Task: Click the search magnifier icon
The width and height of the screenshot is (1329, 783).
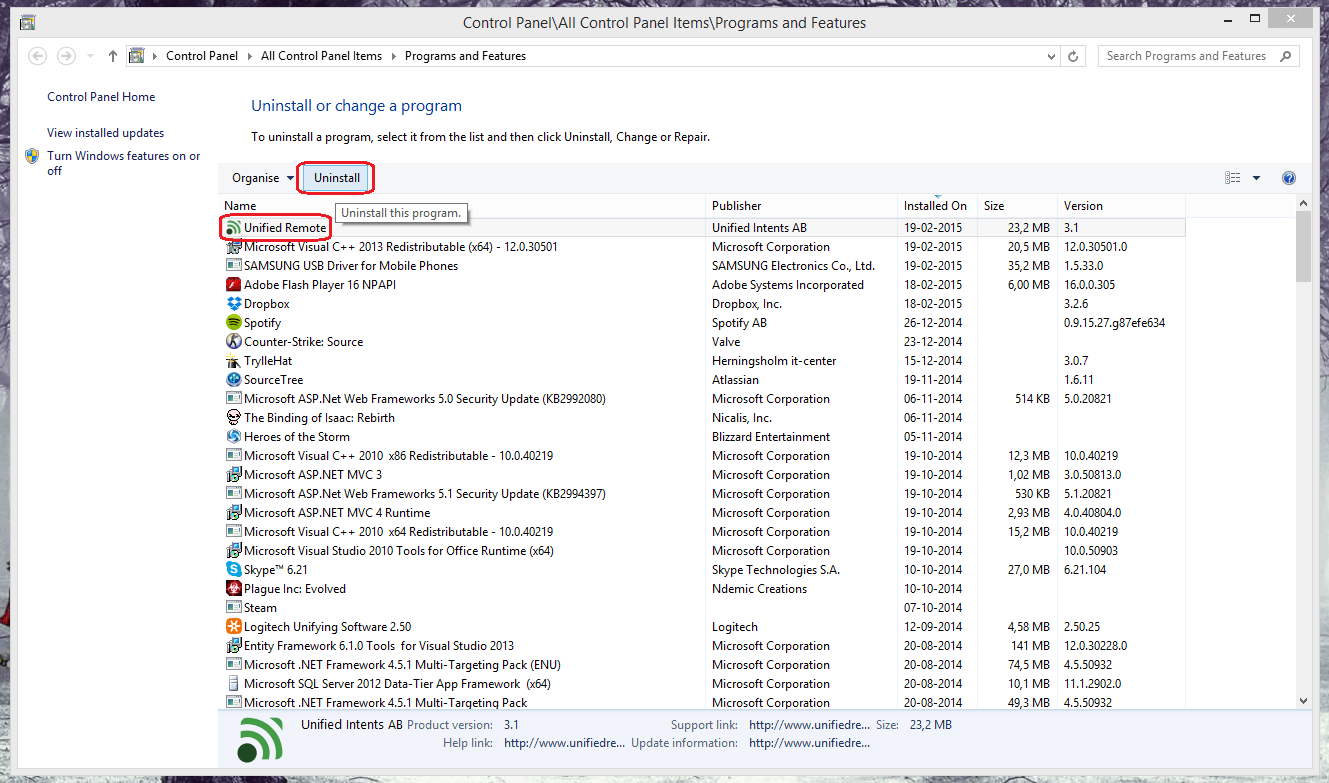Action: (1286, 56)
